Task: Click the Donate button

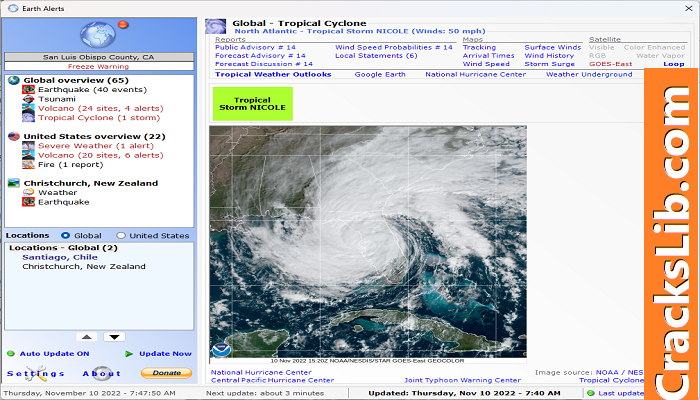Action: [167, 373]
